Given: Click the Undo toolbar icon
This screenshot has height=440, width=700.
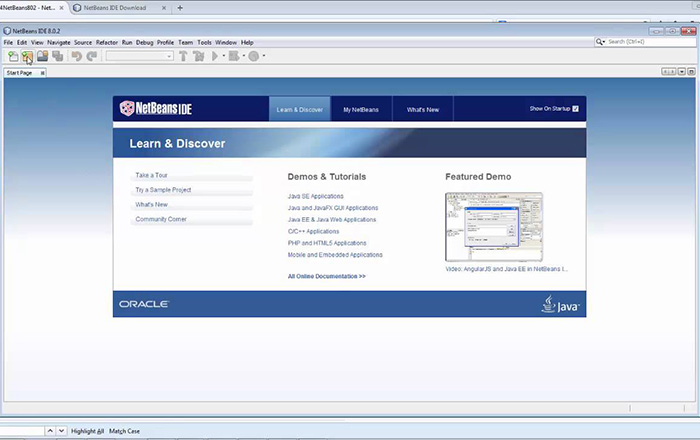Looking at the screenshot, I should (77, 56).
